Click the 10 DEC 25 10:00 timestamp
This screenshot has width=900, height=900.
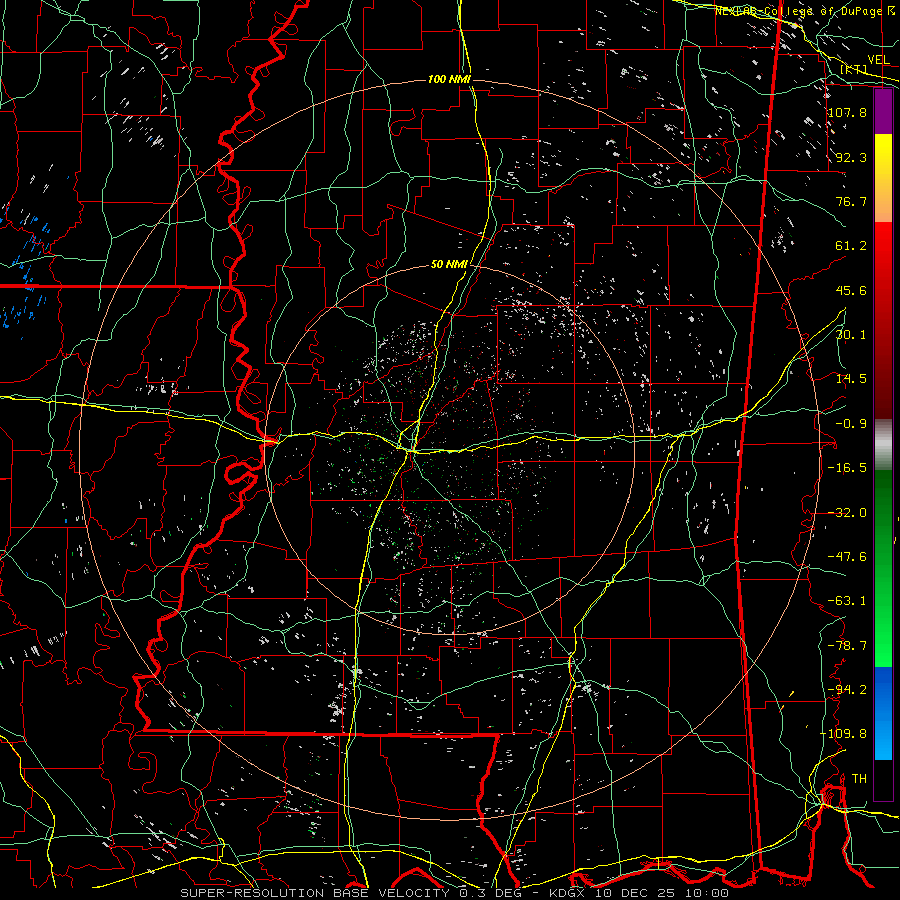coord(663,893)
